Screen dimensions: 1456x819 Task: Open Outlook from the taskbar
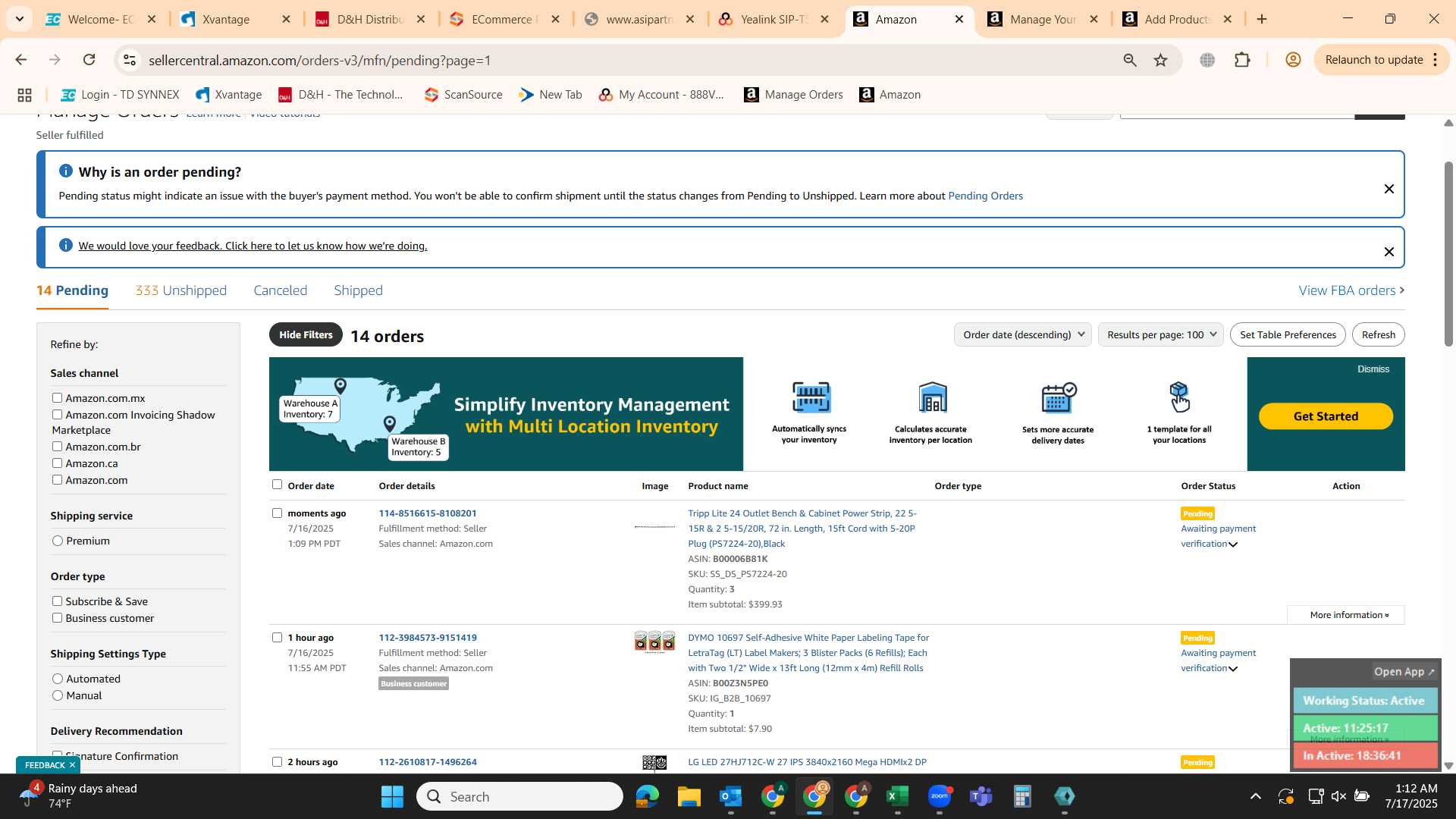(x=730, y=796)
